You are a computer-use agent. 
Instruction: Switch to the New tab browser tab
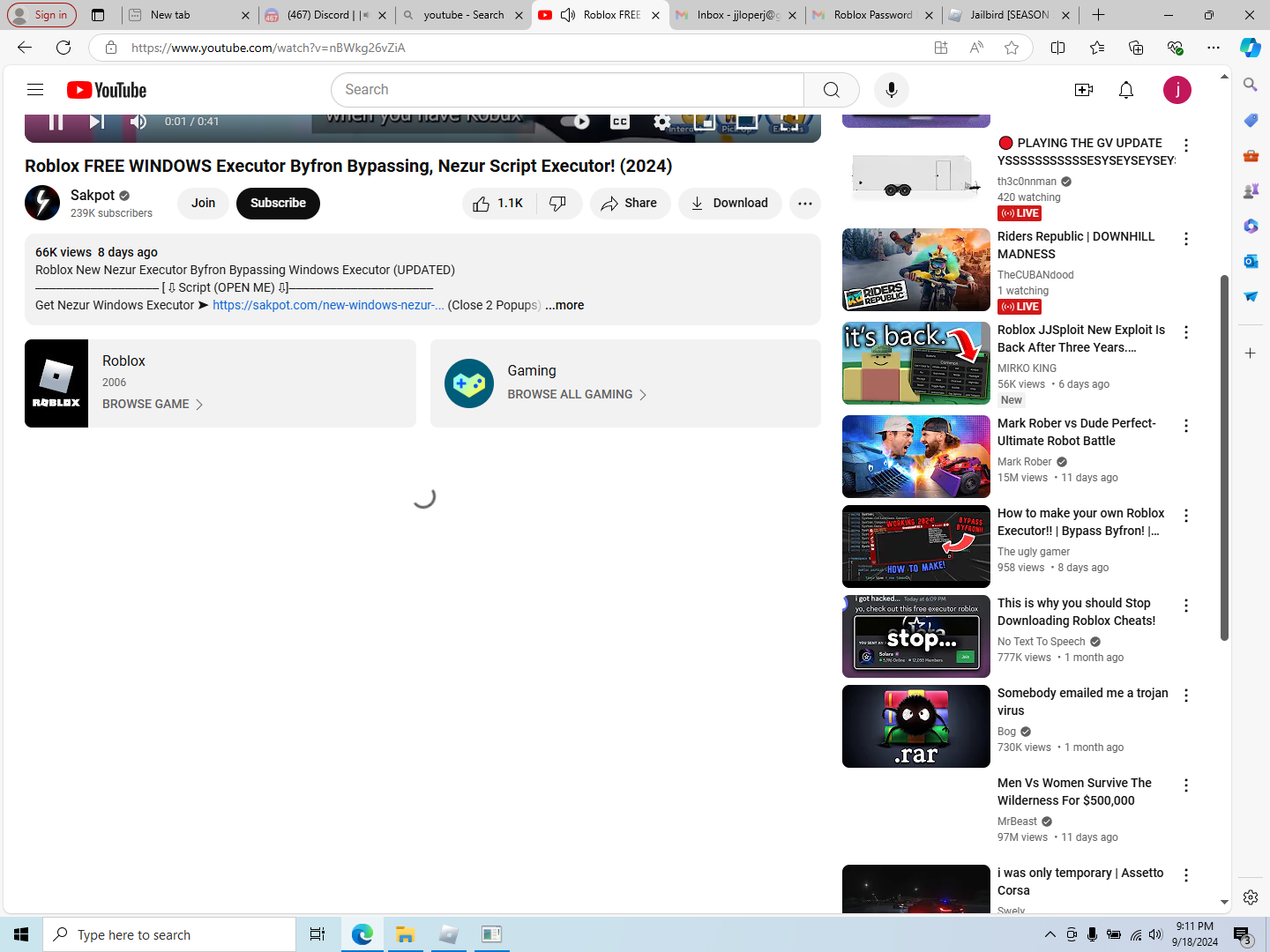[188, 15]
